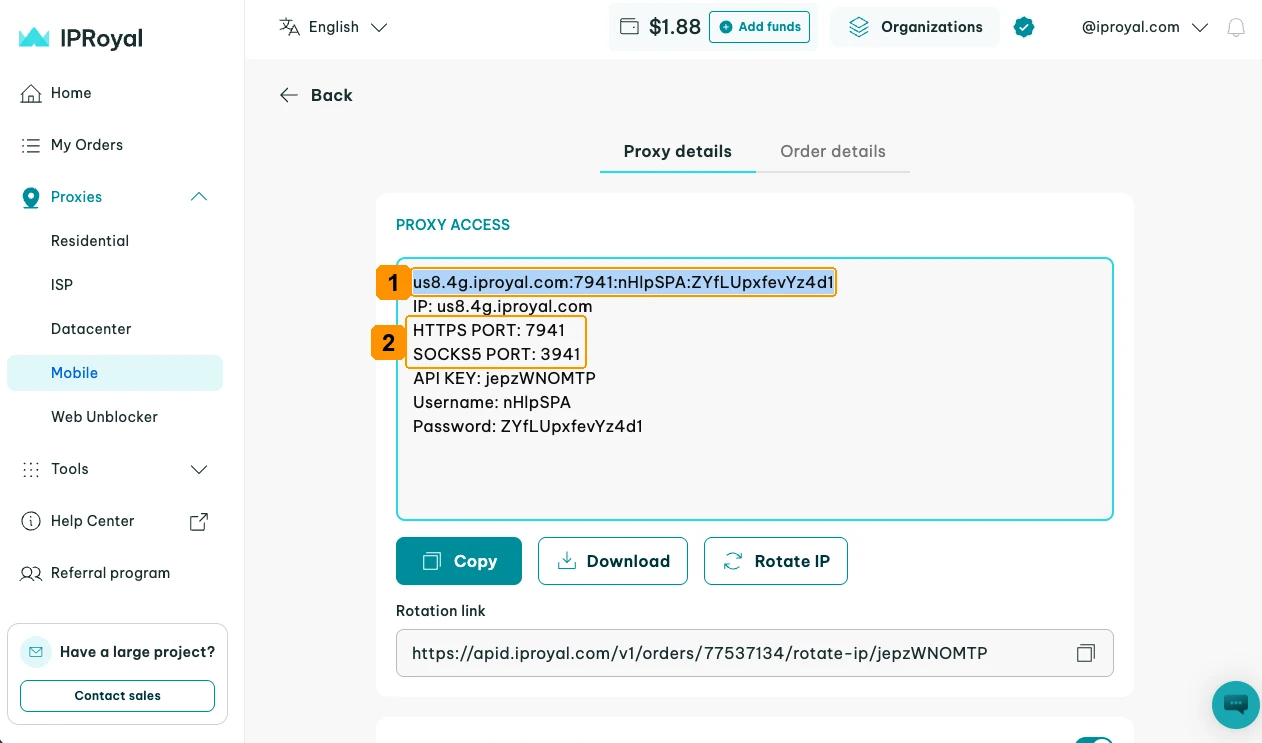This screenshot has width=1262, height=743.
Task: Click the Add funds button
Action: pos(759,27)
